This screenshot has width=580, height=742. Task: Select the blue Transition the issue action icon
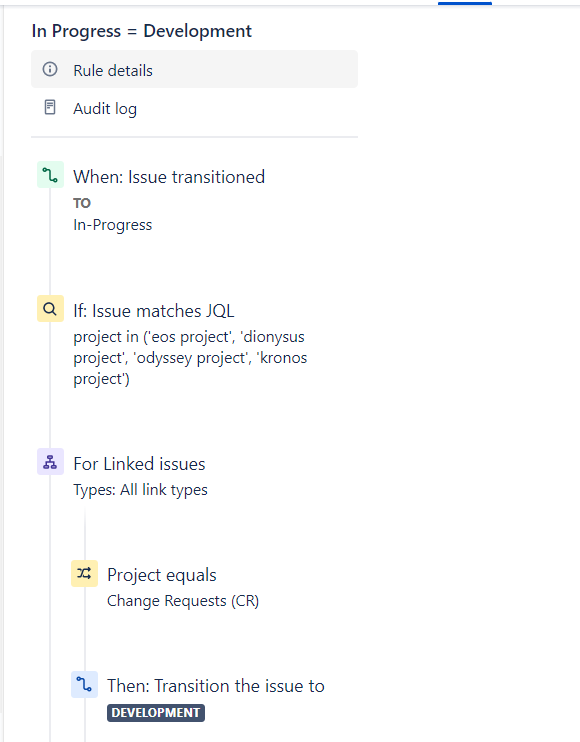tap(84, 684)
